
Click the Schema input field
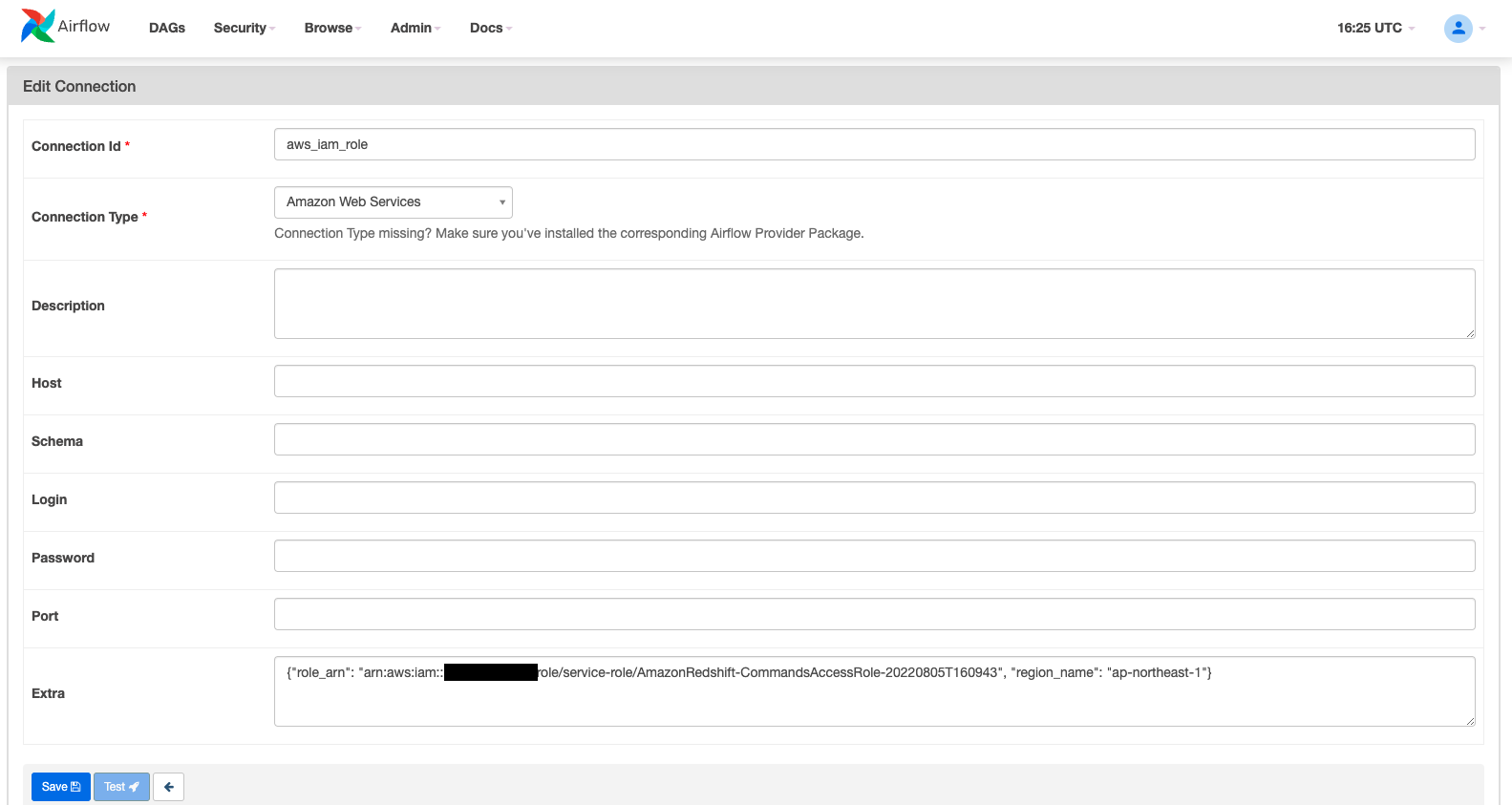tap(875, 439)
